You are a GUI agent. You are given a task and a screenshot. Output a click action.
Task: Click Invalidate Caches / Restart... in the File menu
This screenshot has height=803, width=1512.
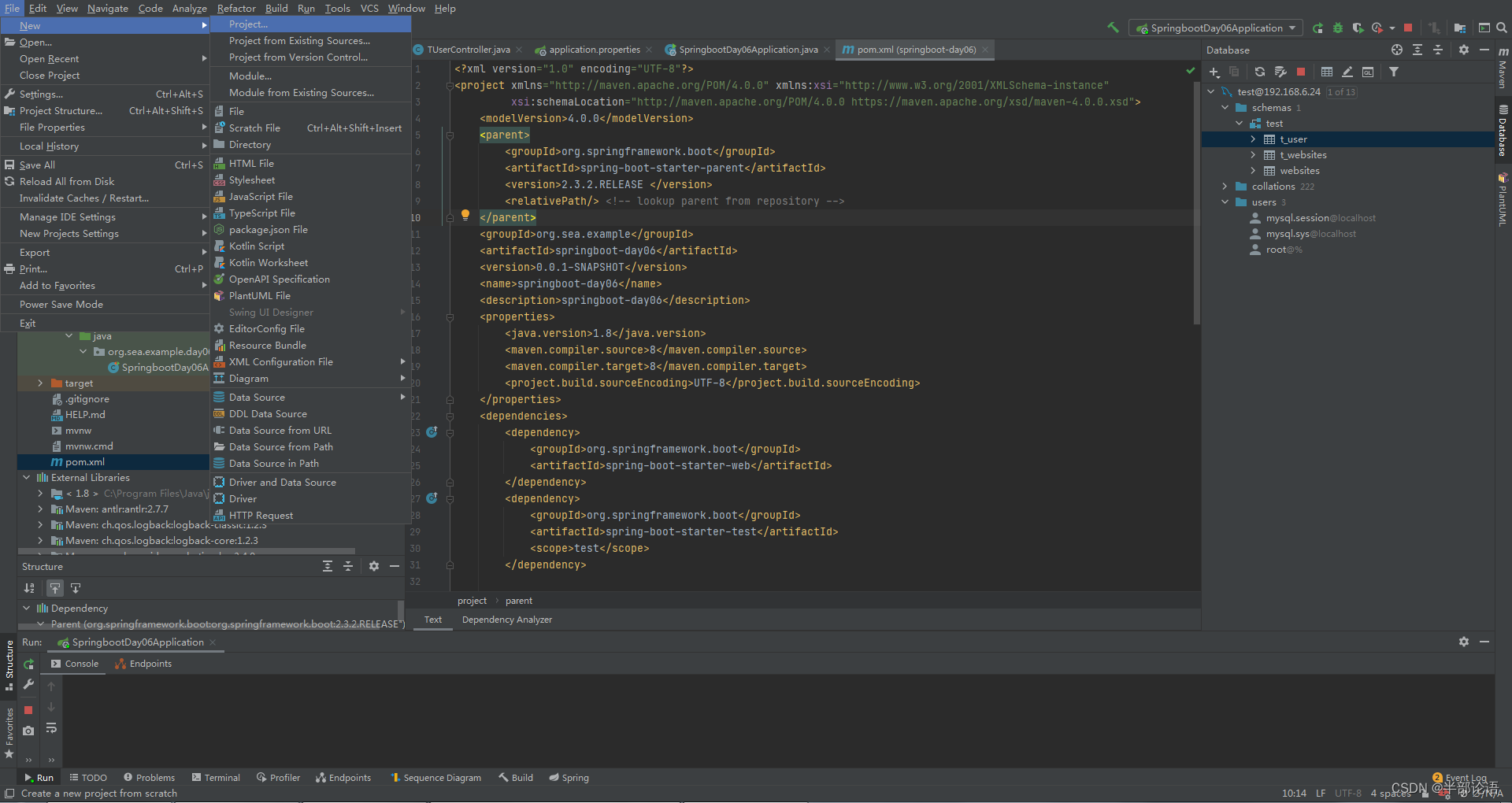click(x=105, y=198)
